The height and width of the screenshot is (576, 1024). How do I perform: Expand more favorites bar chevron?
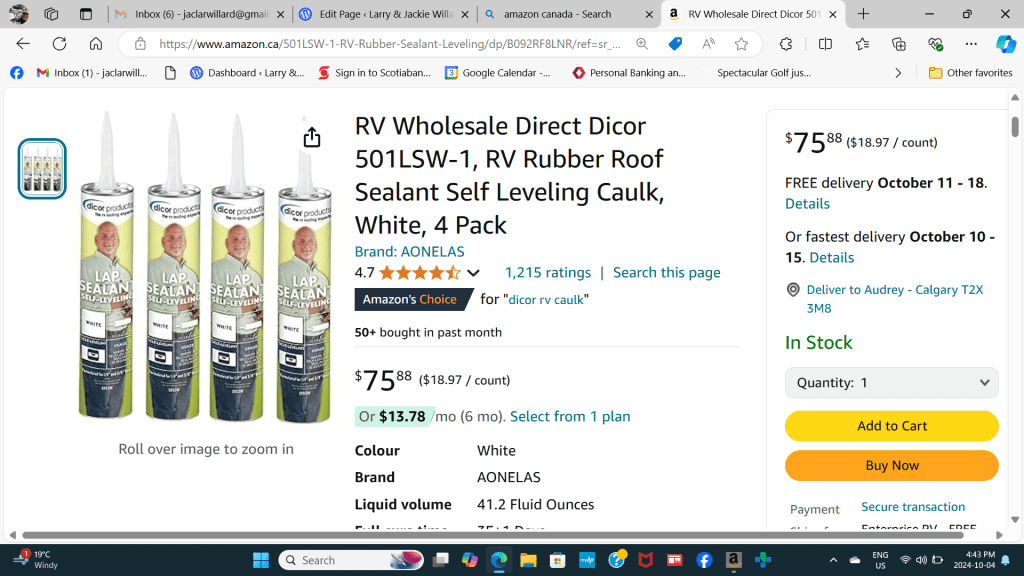click(x=898, y=73)
